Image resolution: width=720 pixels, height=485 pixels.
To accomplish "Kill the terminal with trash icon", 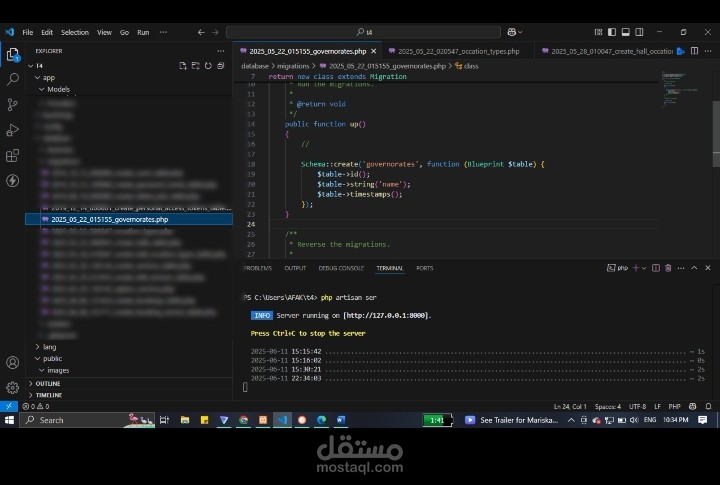I will 668,268.
